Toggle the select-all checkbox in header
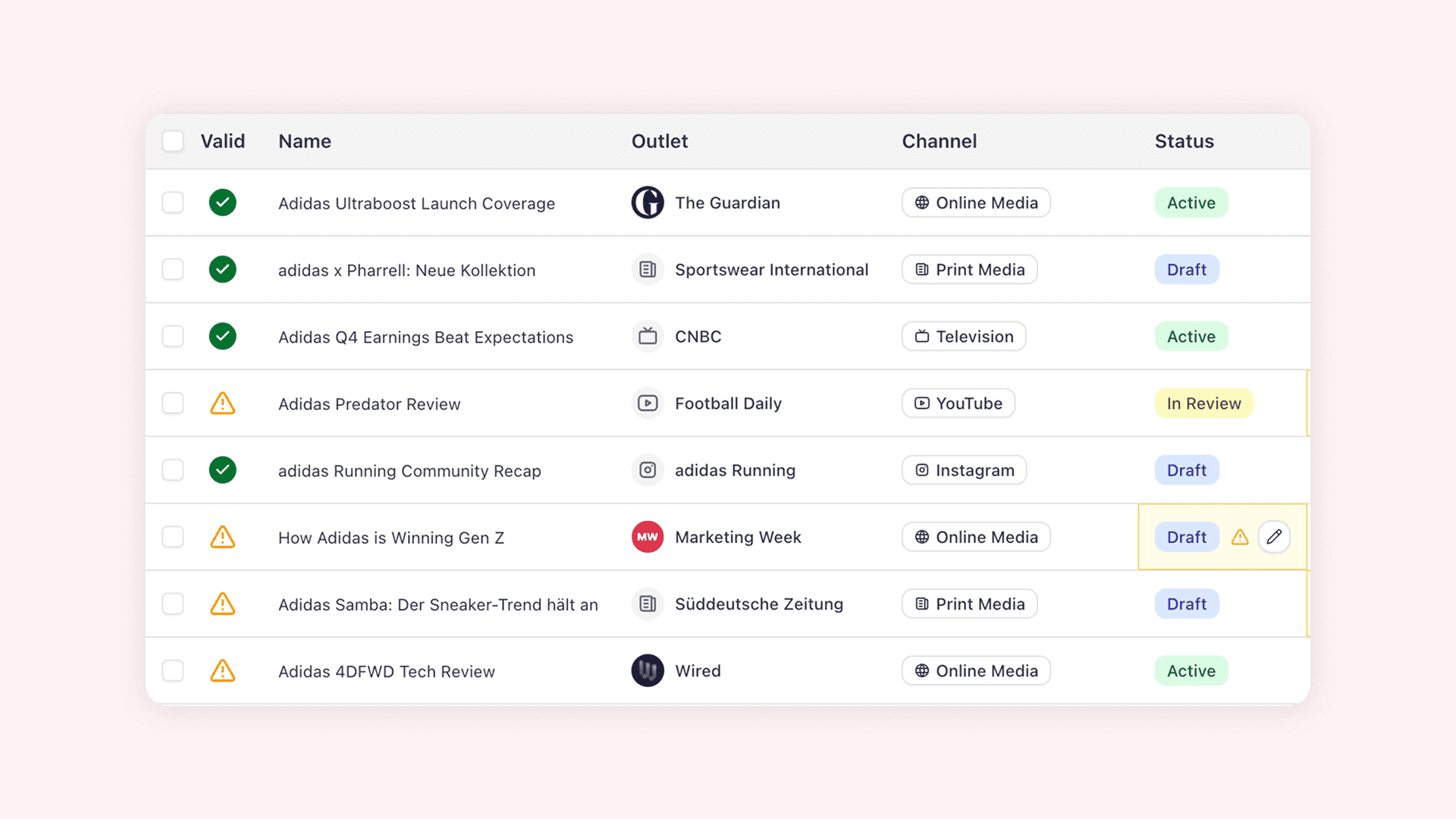The width and height of the screenshot is (1456, 819). (x=173, y=141)
